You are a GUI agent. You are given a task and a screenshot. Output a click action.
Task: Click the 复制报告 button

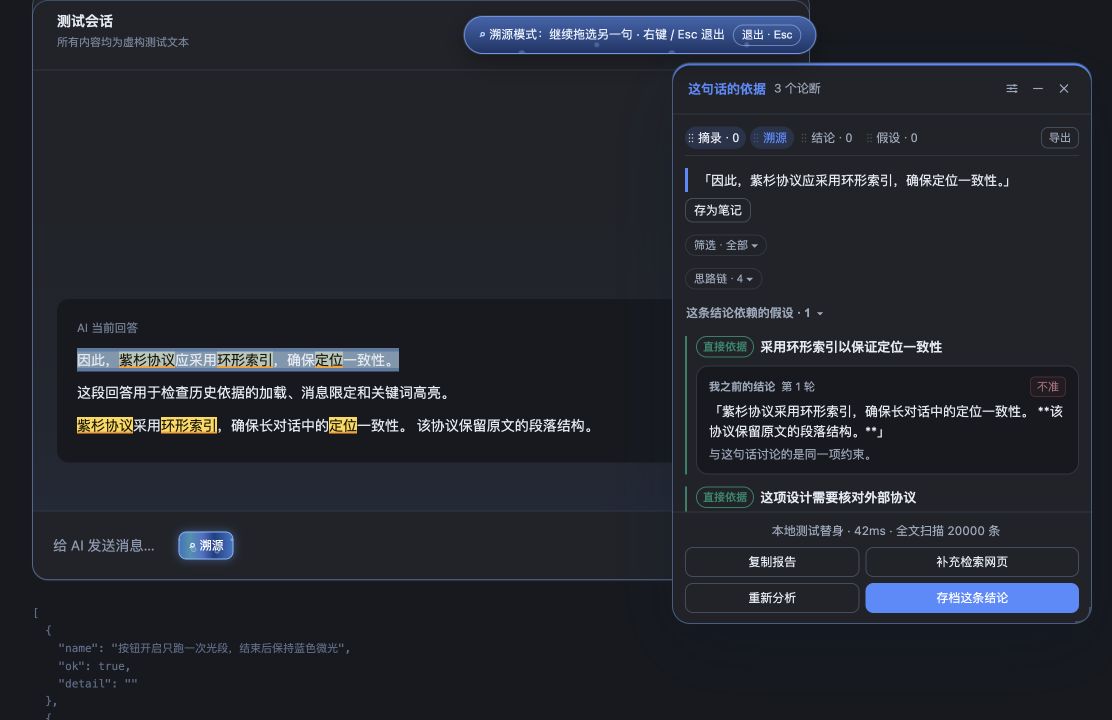coord(772,562)
